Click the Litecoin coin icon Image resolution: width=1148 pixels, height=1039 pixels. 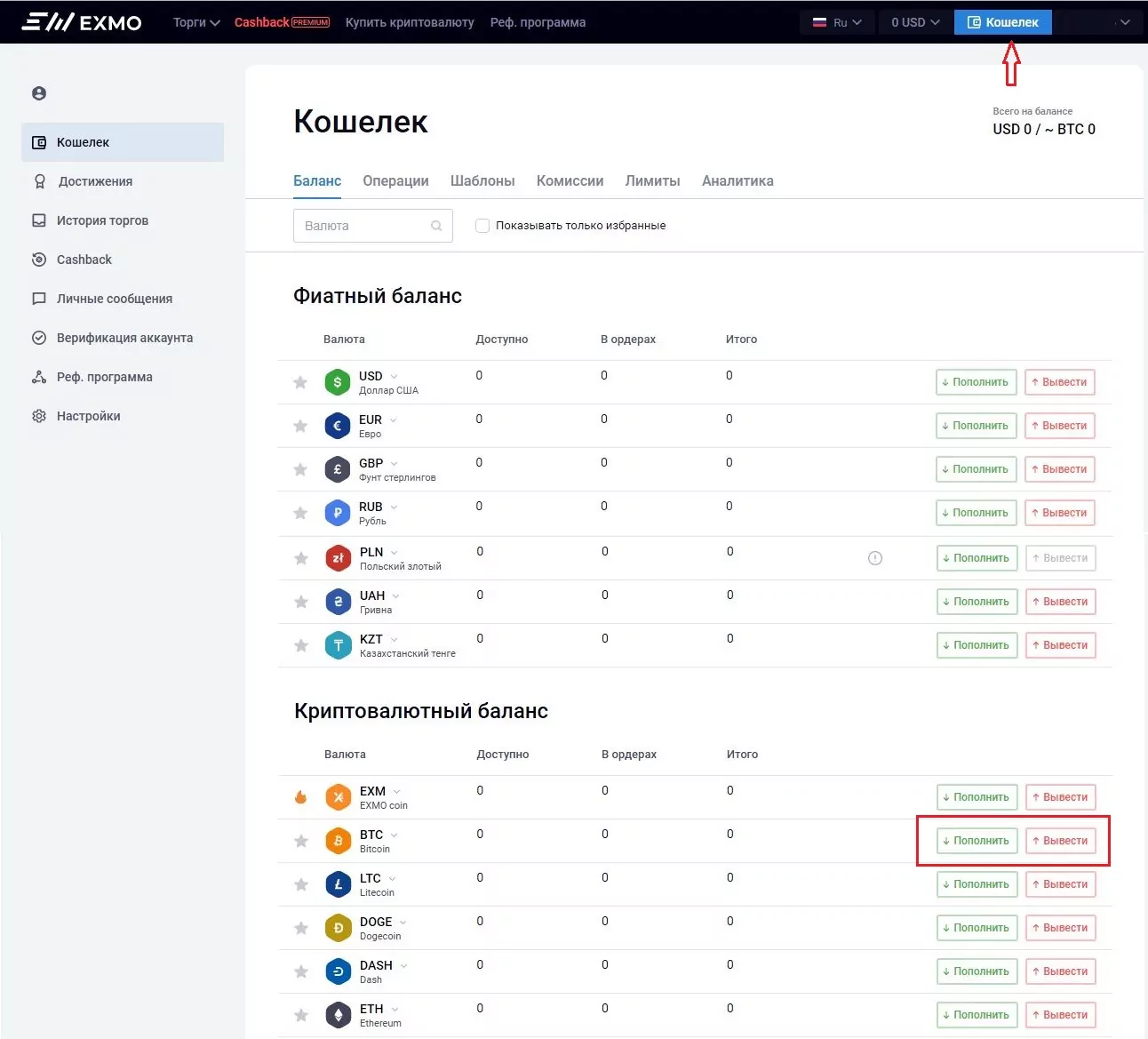pos(338,884)
